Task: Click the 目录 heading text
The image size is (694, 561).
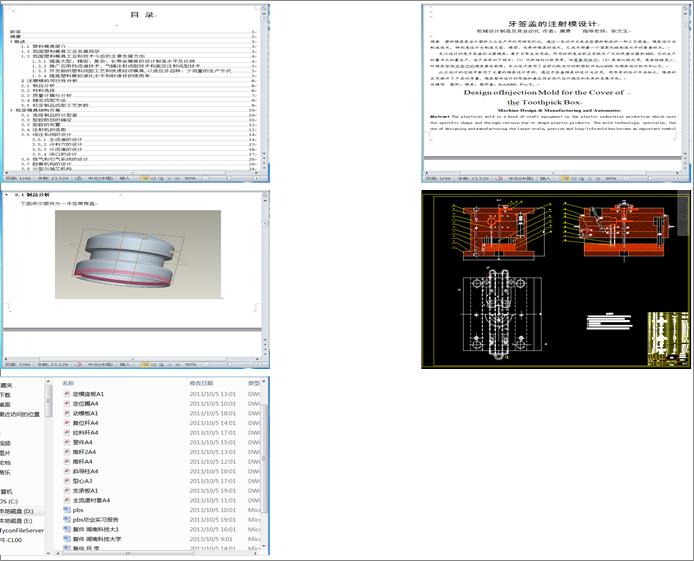Action: (143, 14)
